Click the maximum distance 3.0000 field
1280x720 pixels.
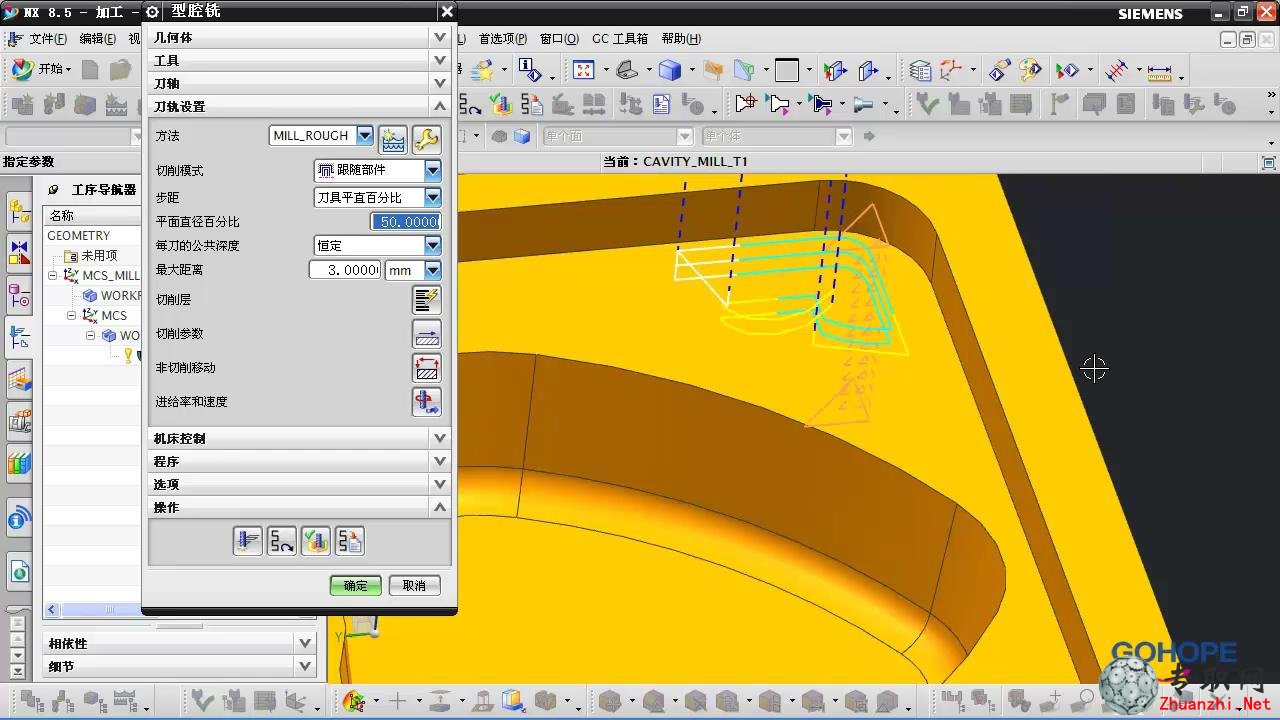pos(345,270)
